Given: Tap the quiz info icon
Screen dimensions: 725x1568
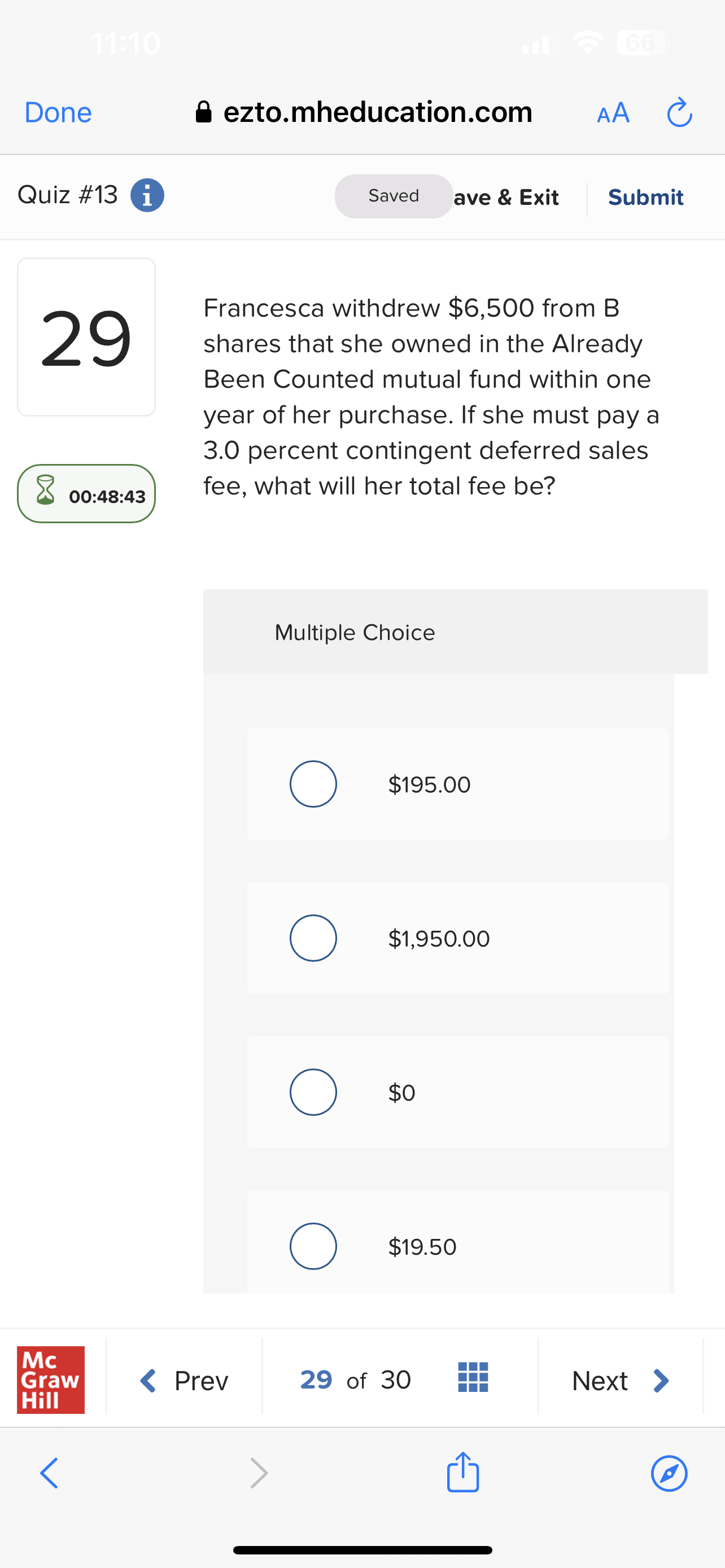Looking at the screenshot, I should pyautogui.click(x=147, y=195).
